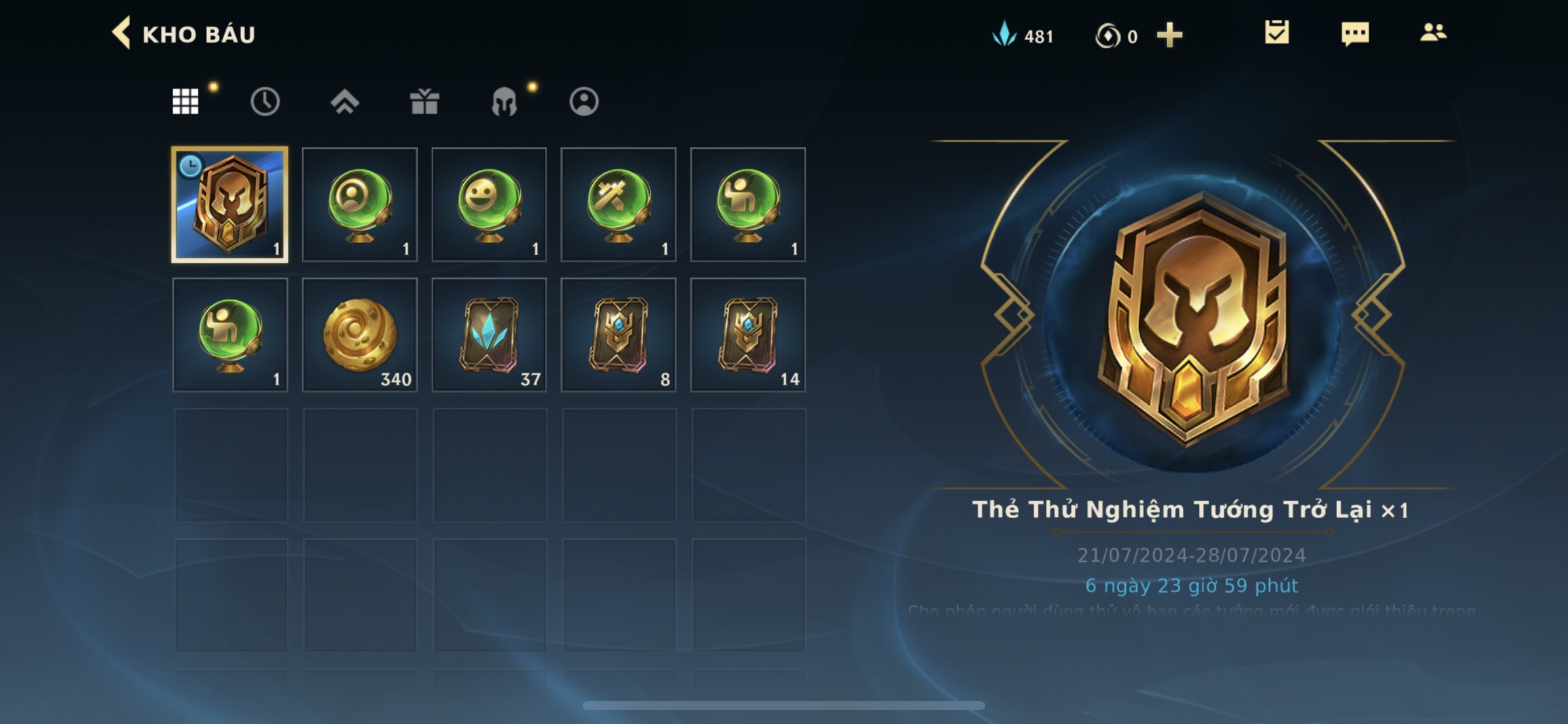The image size is (1568, 724).
Task: Show the champion helmet items tab
Action: pyautogui.click(x=504, y=101)
